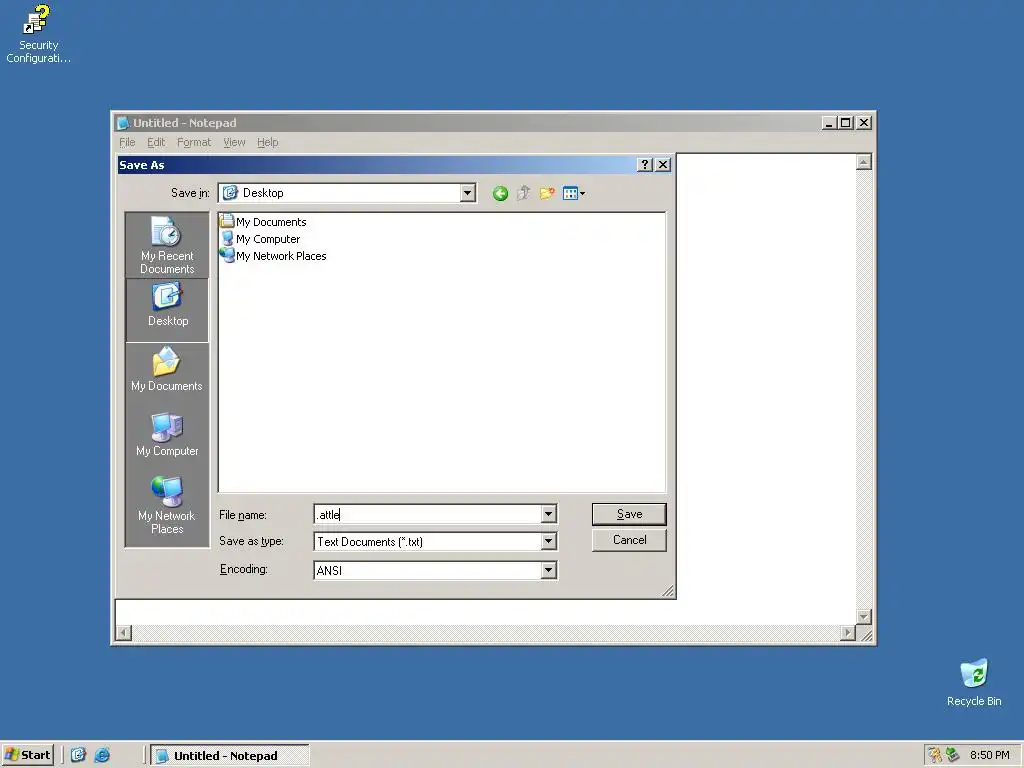Open My Computer in the places bar
This screenshot has height=768, width=1024.
pyautogui.click(x=167, y=434)
